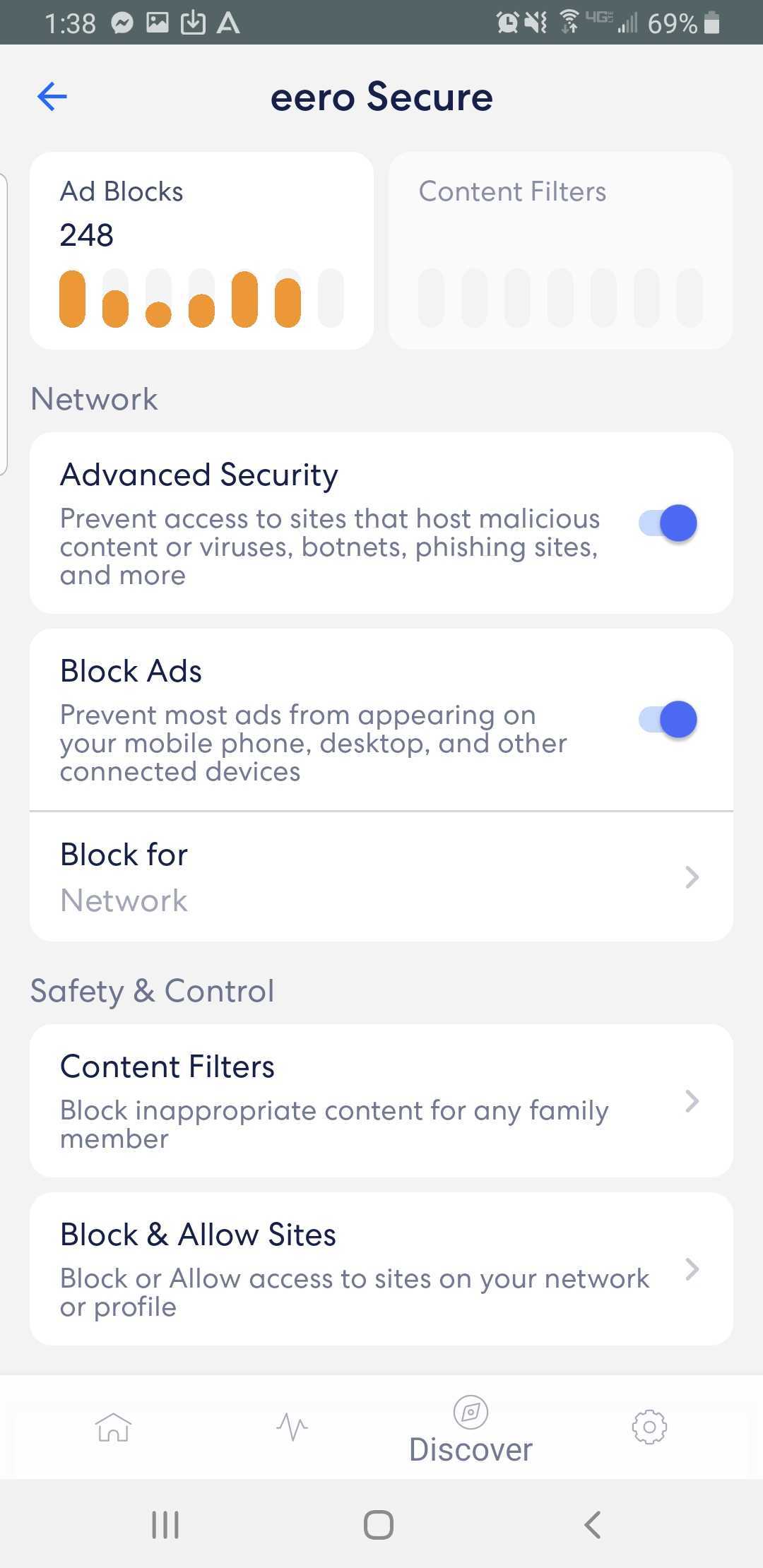Turn off the Block Ads switch
This screenshot has height=1568, width=763.
point(668,720)
